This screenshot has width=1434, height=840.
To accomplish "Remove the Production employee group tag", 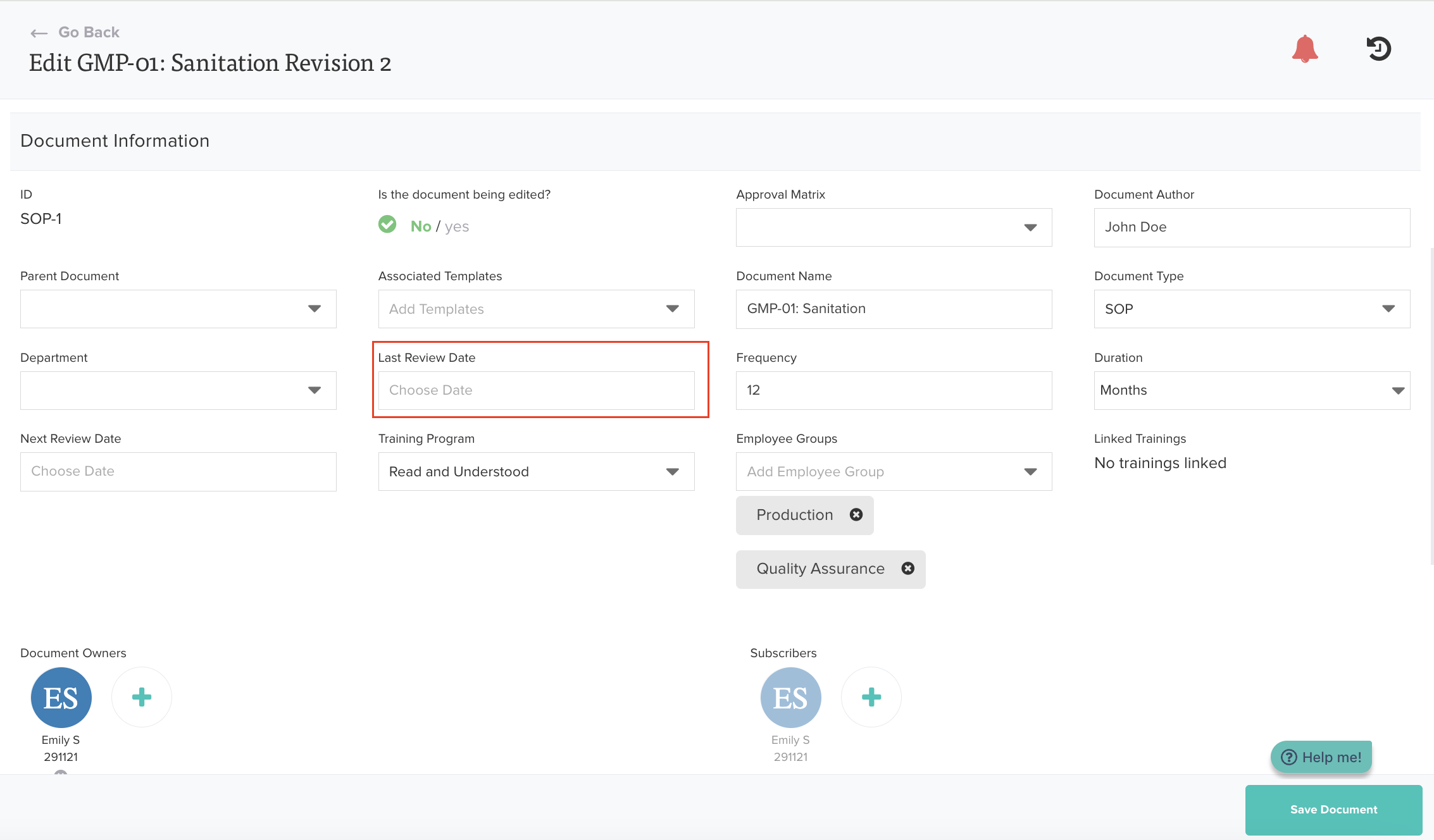I will click(856, 515).
